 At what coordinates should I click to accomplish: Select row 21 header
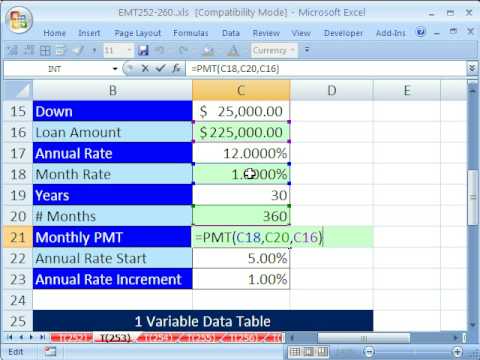(18, 237)
